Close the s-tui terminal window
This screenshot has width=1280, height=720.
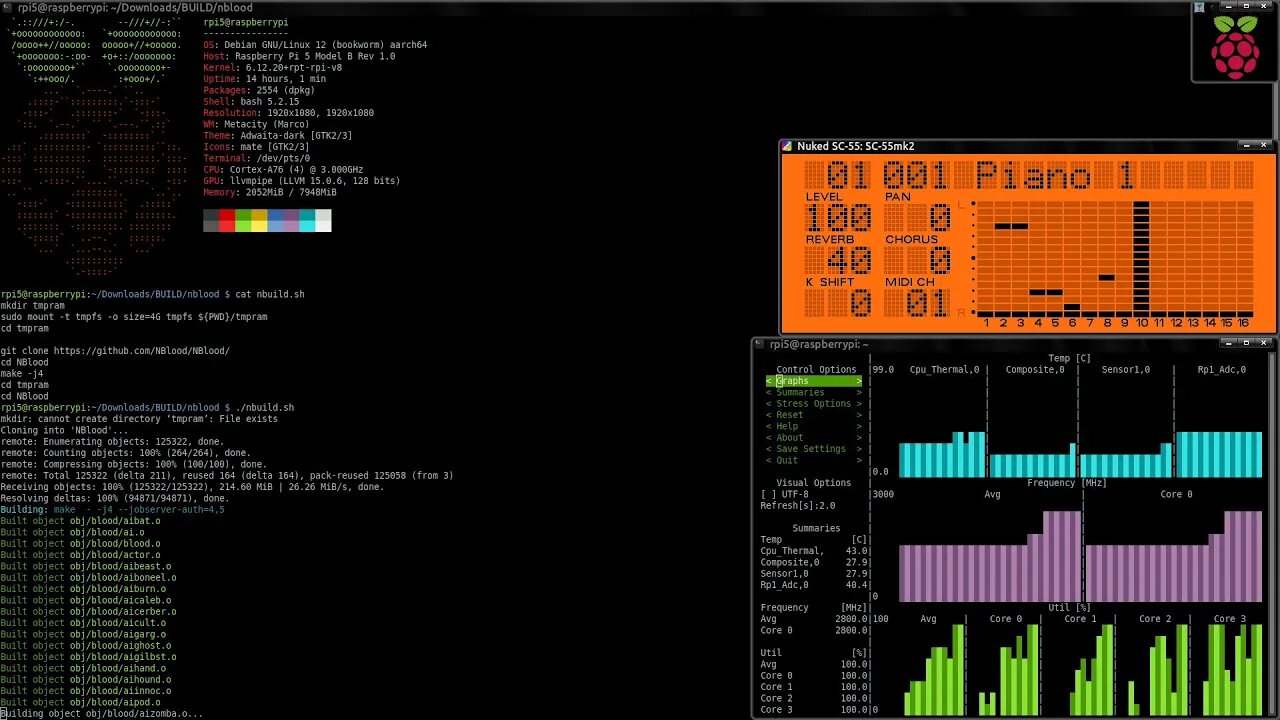point(1264,344)
